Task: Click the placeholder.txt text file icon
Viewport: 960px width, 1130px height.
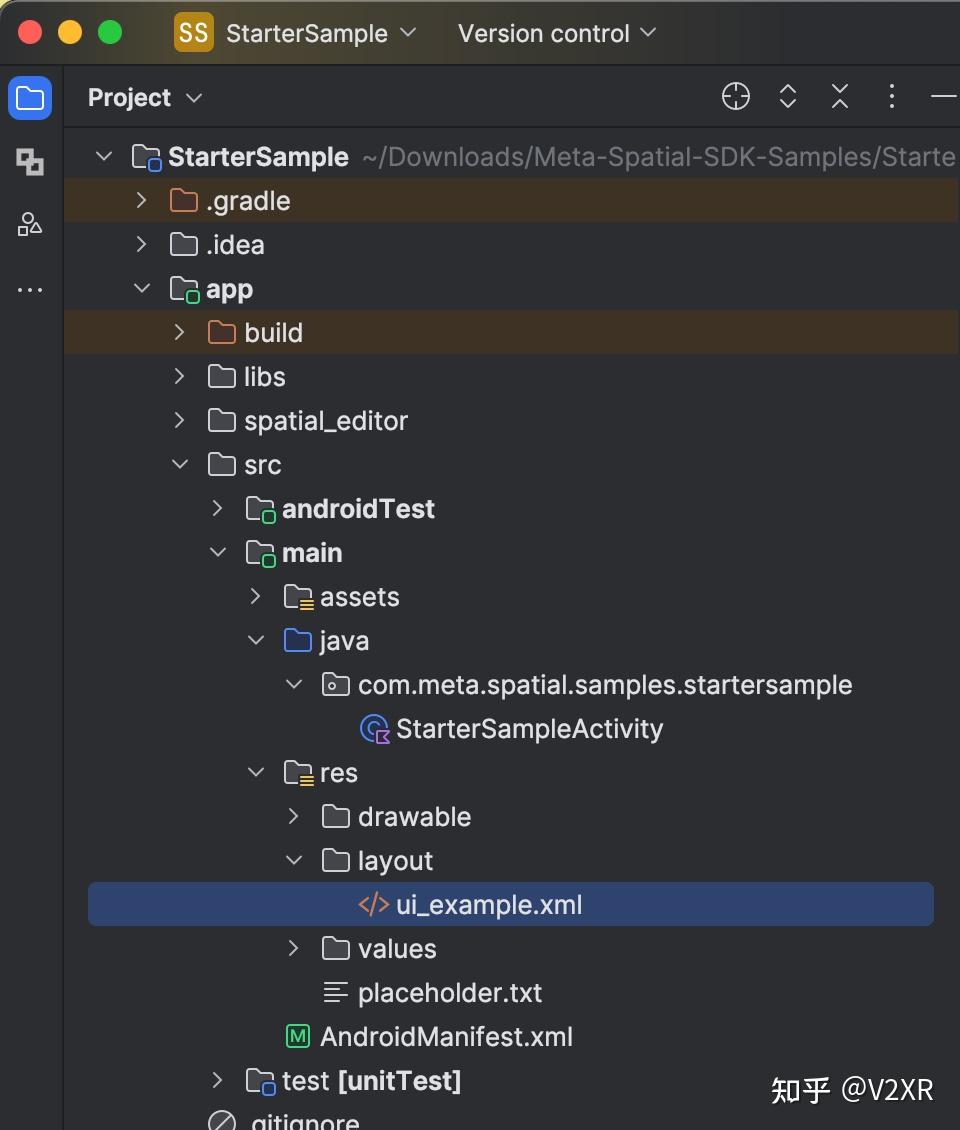Action: (335, 992)
